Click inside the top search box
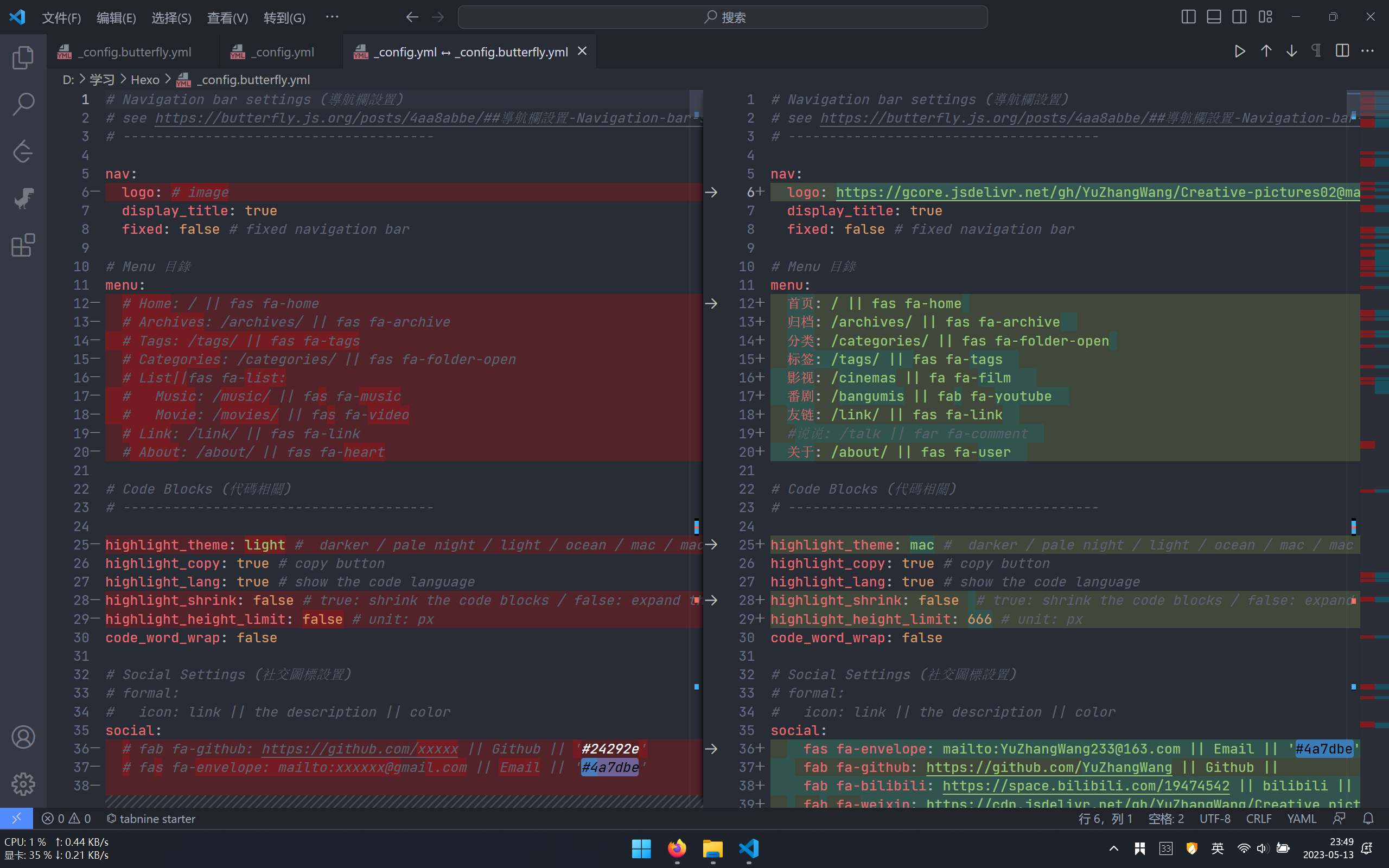This screenshot has height=868, width=1389. click(722, 17)
